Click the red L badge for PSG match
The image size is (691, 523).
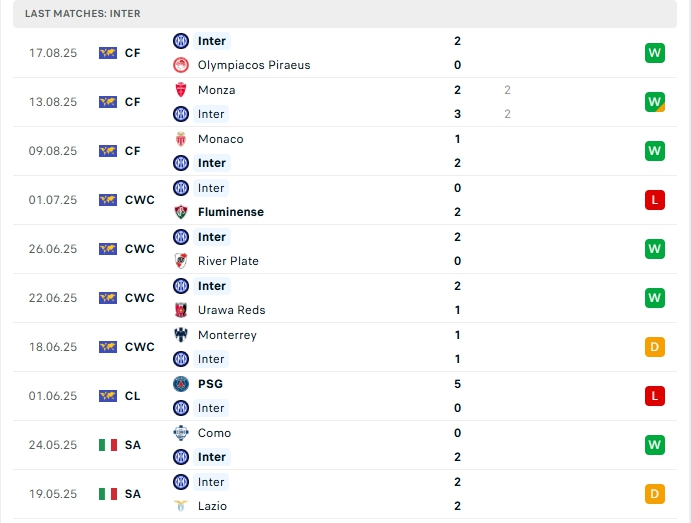[655, 396]
